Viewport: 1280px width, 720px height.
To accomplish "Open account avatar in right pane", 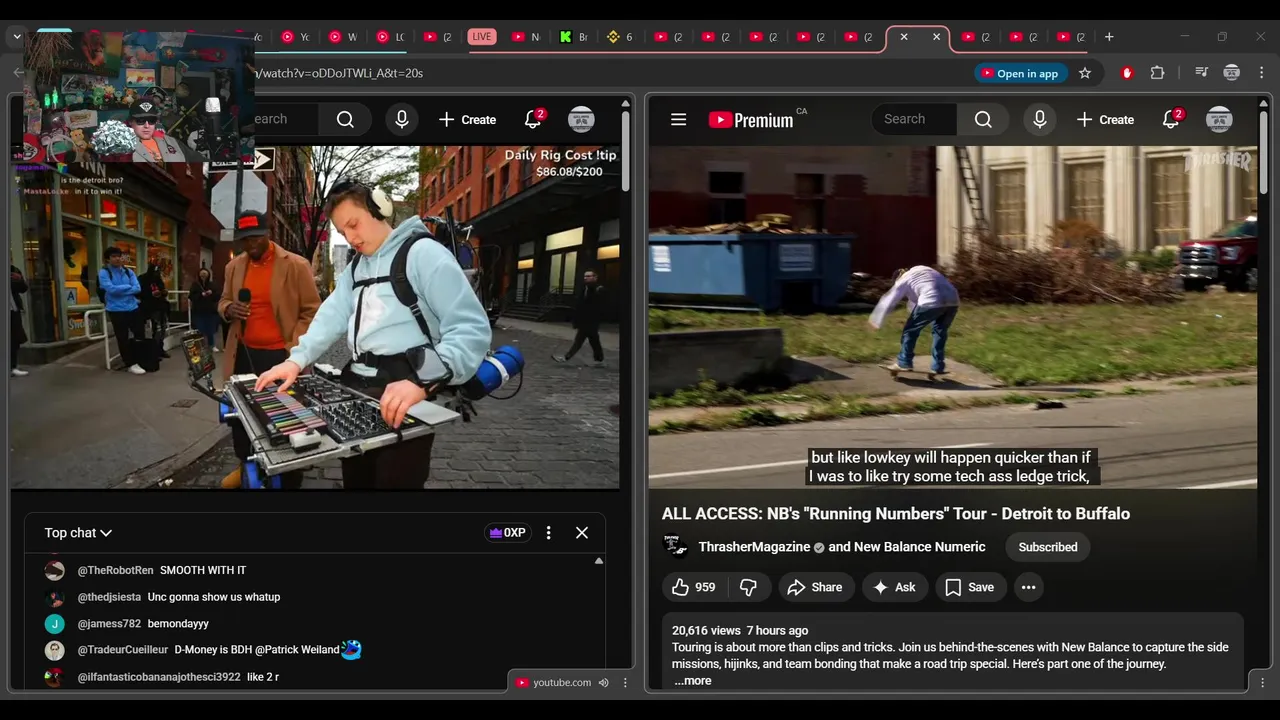I will click(x=1219, y=120).
